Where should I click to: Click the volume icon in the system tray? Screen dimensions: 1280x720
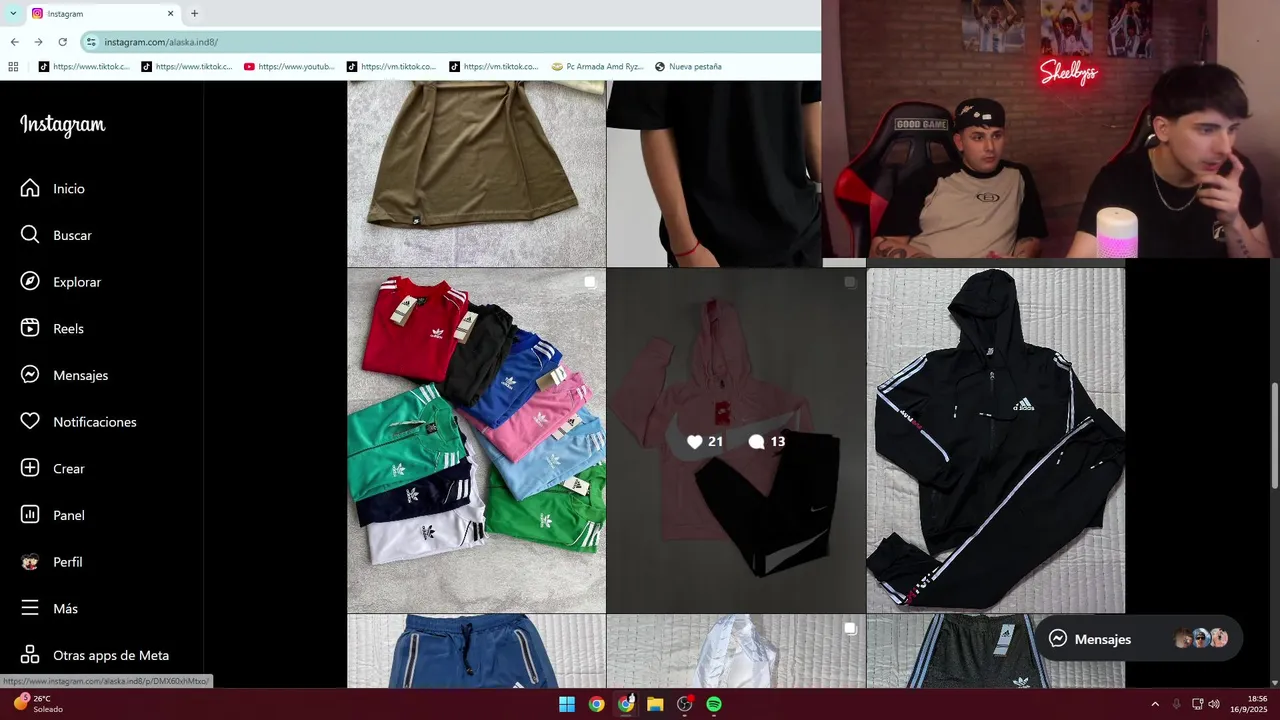(1214, 704)
